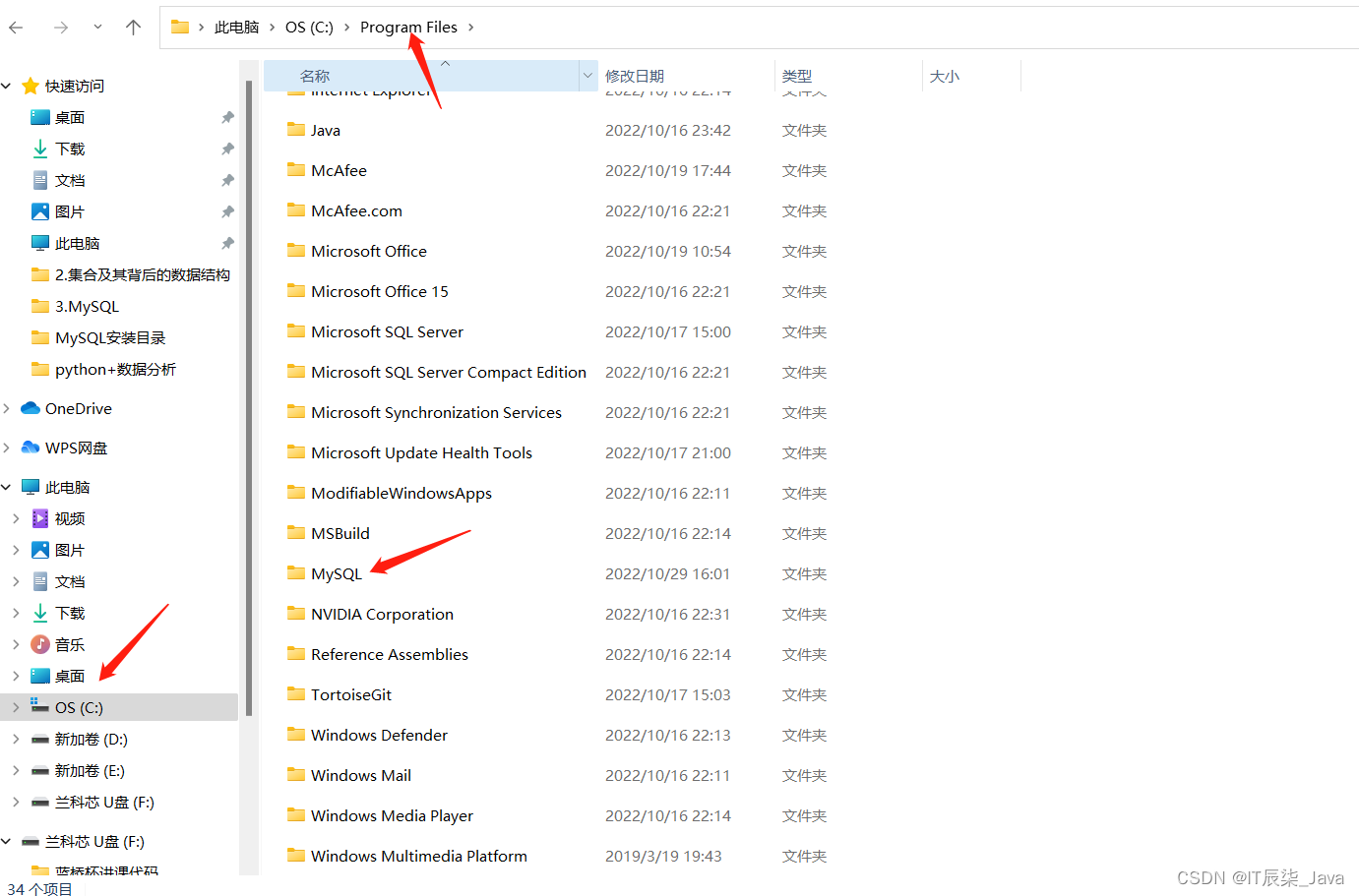Open the Reference Assemblies folder

pos(390,654)
